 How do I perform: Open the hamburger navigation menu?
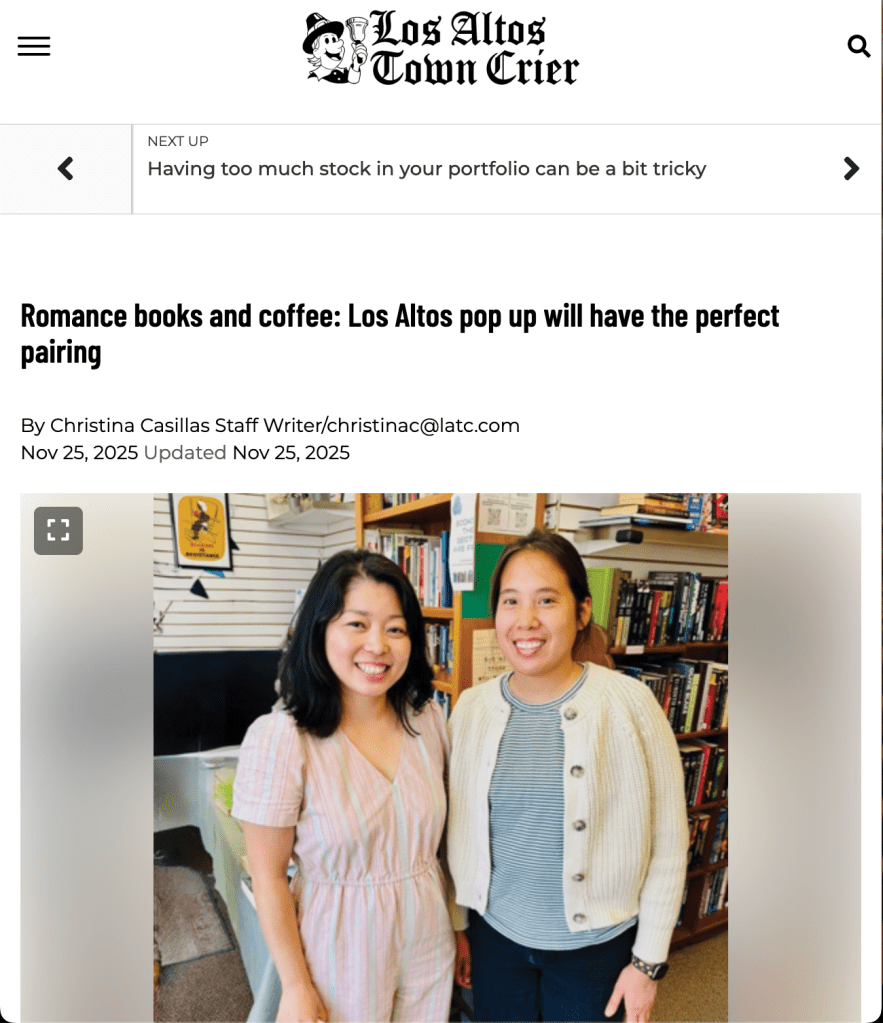coord(34,46)
